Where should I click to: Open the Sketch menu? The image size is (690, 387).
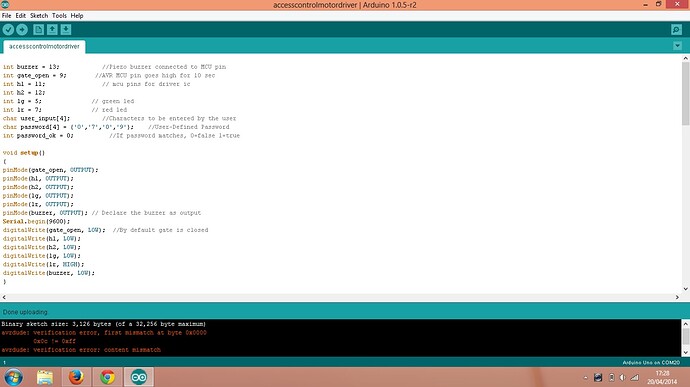(x=39, y=15)
